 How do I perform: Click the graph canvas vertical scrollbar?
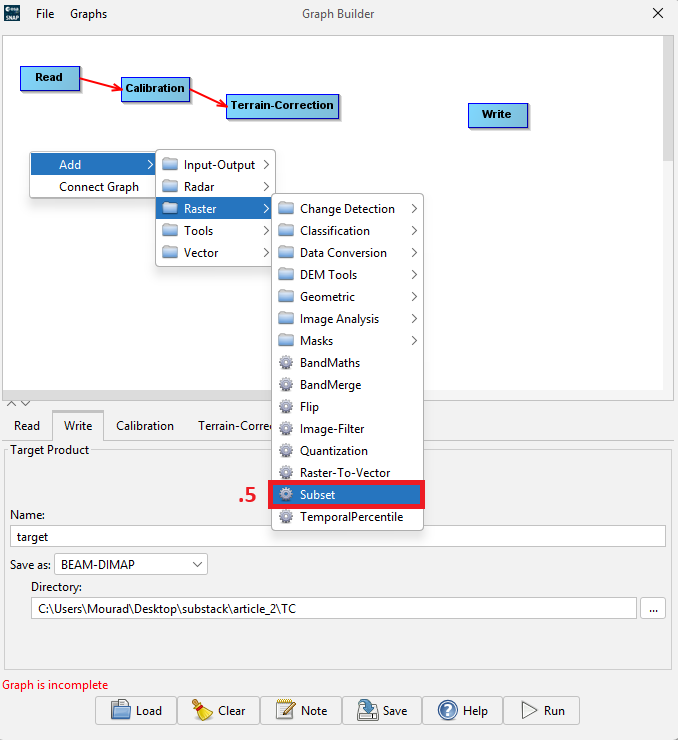(668, 99)
